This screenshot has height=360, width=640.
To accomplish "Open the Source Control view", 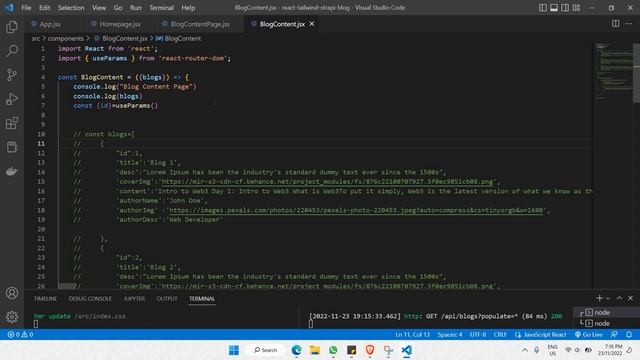I will [12, 75].
